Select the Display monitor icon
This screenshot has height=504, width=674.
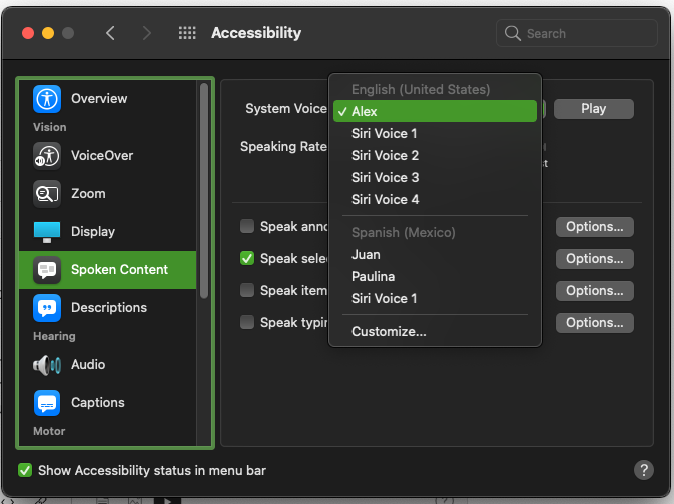click(47, 232)
